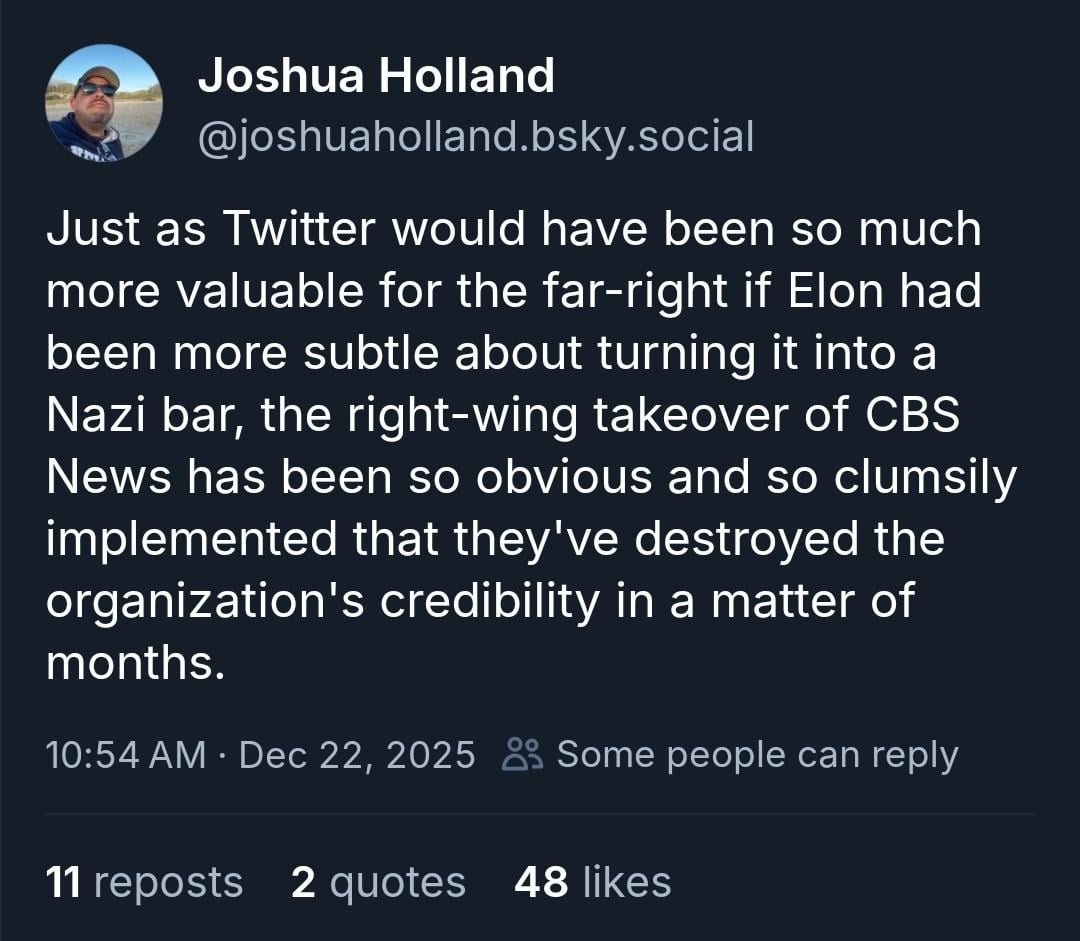Open the 2 quotes list
Screen dimensions: 1080x941
coord(378,882)
